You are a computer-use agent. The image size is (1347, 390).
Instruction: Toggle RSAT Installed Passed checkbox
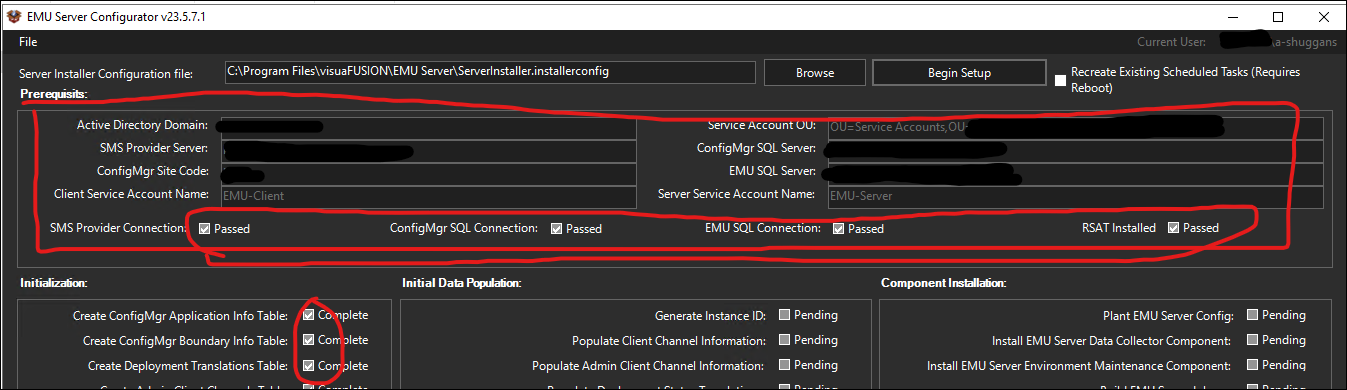tap(1173, 229)
